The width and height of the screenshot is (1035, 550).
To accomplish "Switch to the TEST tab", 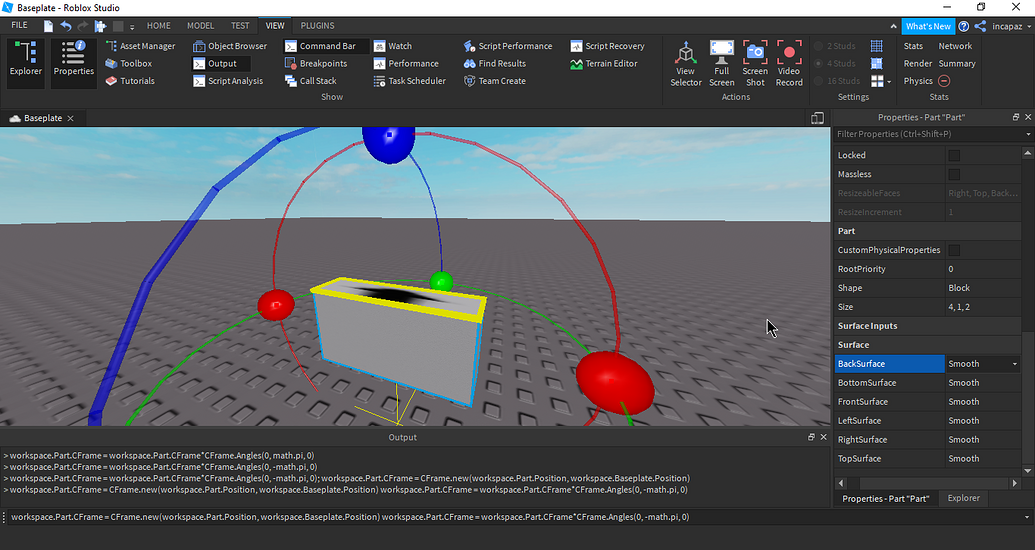I will point(240,26).
